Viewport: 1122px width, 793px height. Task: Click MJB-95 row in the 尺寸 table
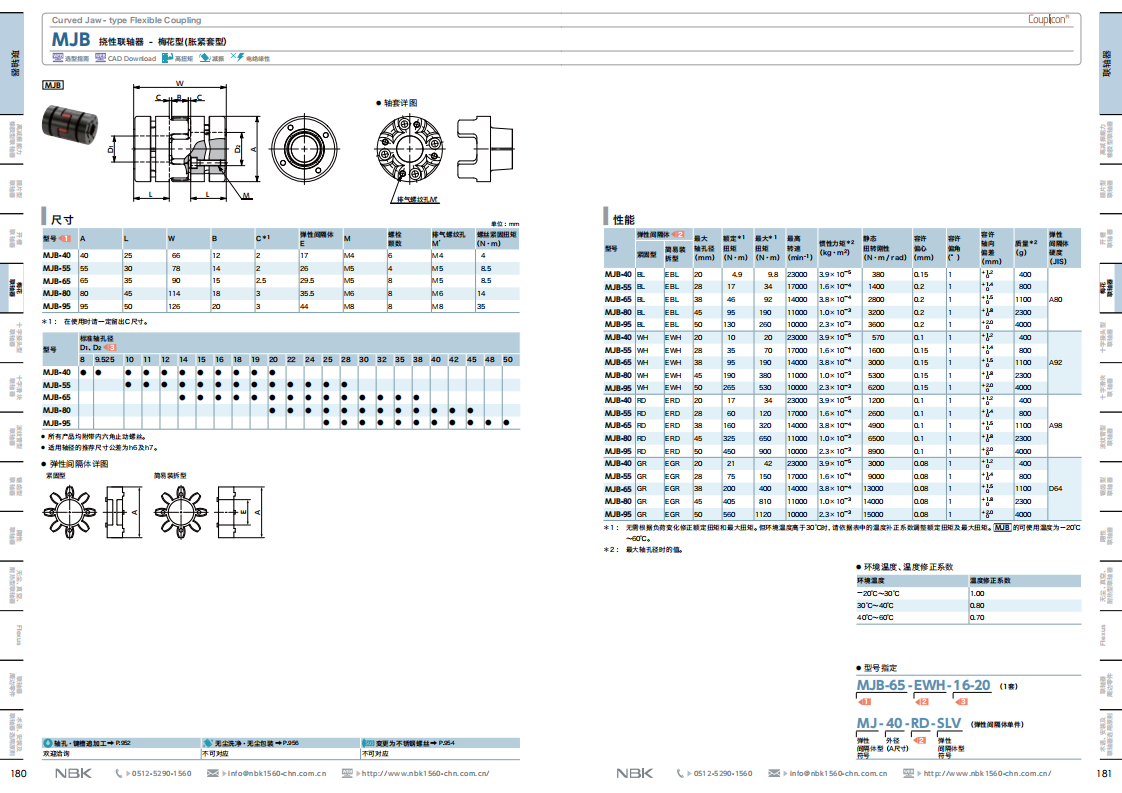tap(280, 306)
